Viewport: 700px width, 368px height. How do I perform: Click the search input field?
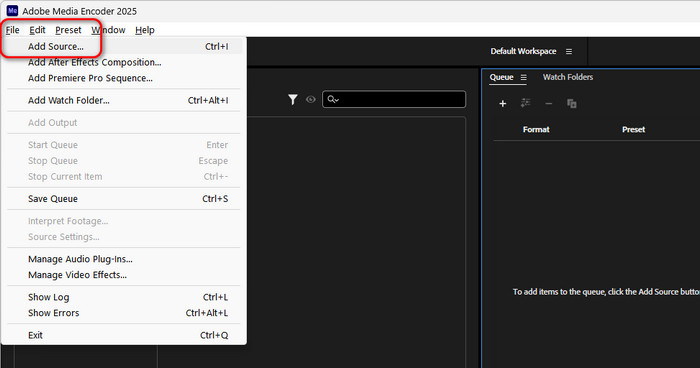[394, 99]
